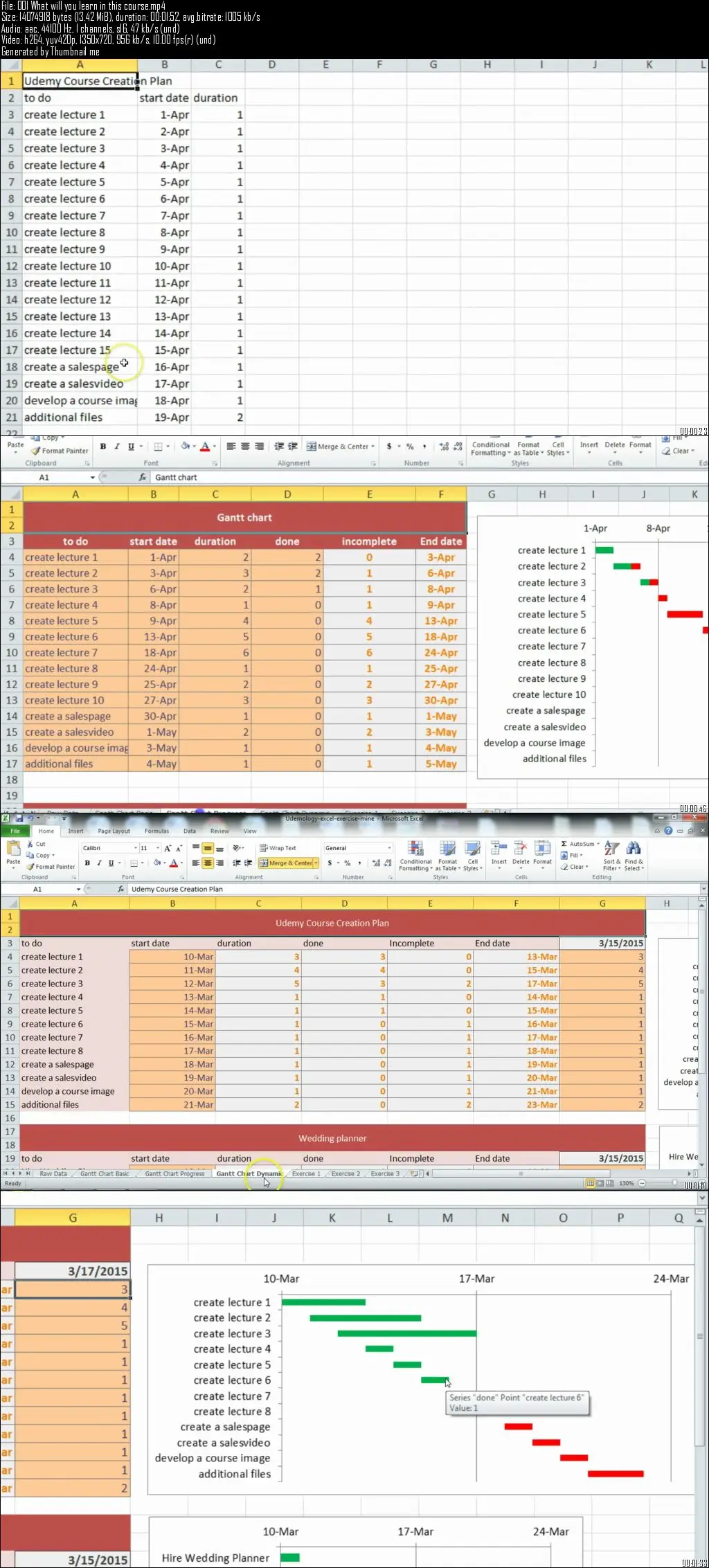Click the Find & Select binoculars icon
The image size is (709, 1568).
tap(634, 849)
